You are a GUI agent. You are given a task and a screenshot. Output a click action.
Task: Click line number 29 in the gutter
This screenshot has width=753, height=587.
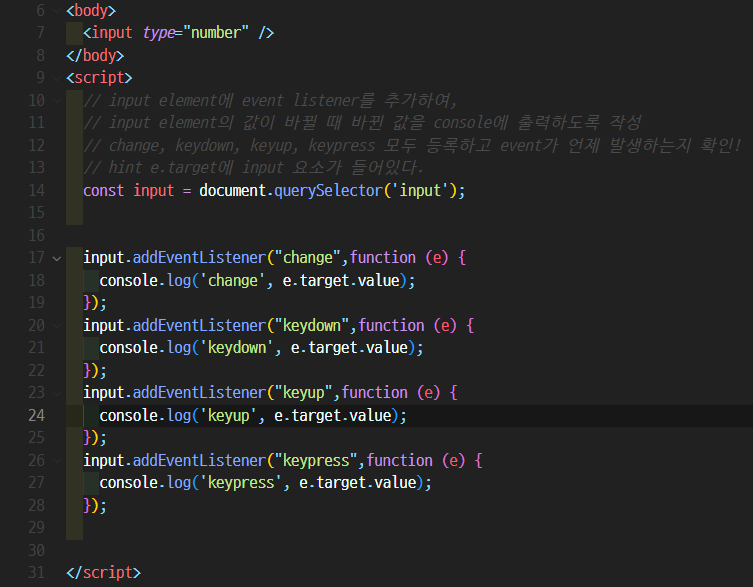[x=36, y=527]
